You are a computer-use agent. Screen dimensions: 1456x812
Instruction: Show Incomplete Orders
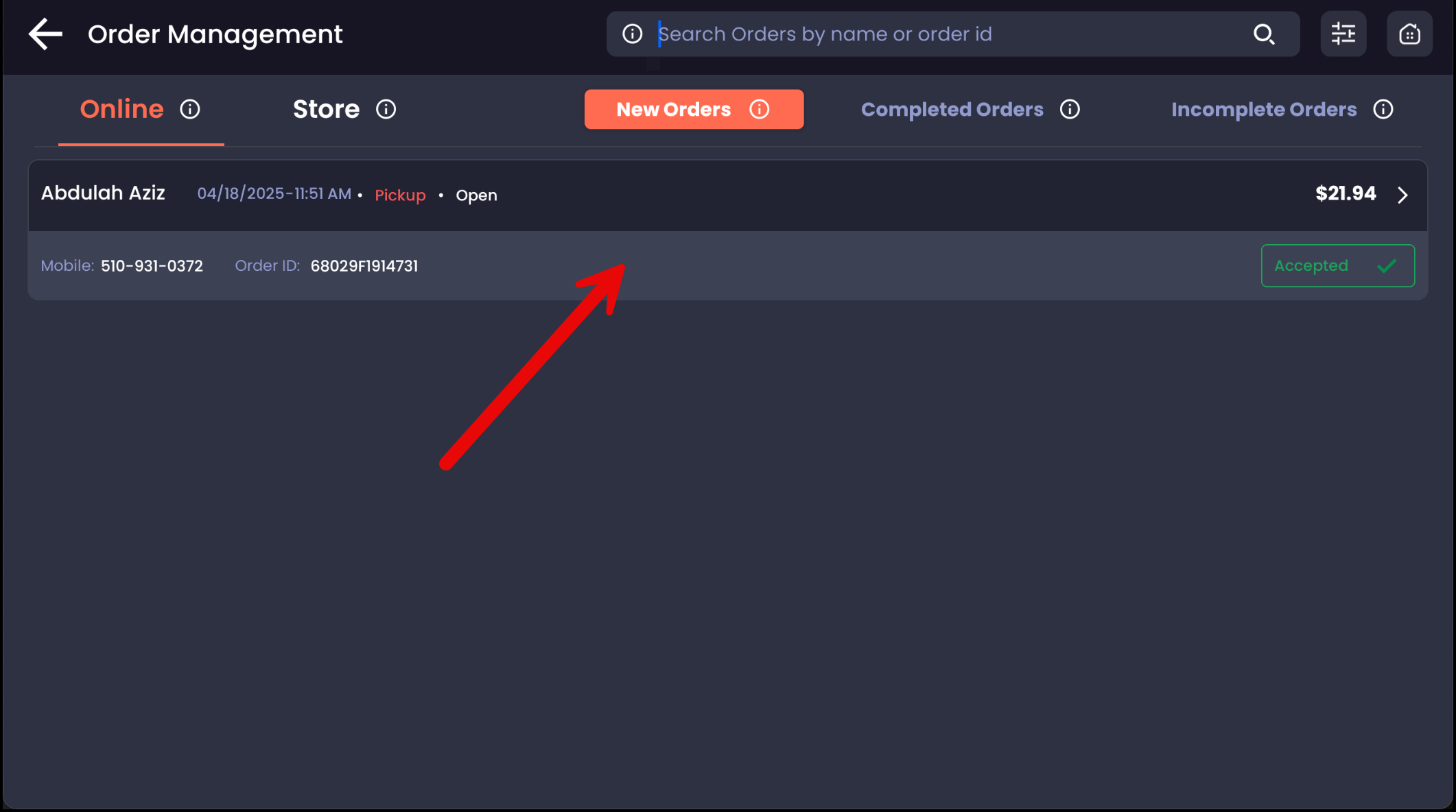[1263, 110]
